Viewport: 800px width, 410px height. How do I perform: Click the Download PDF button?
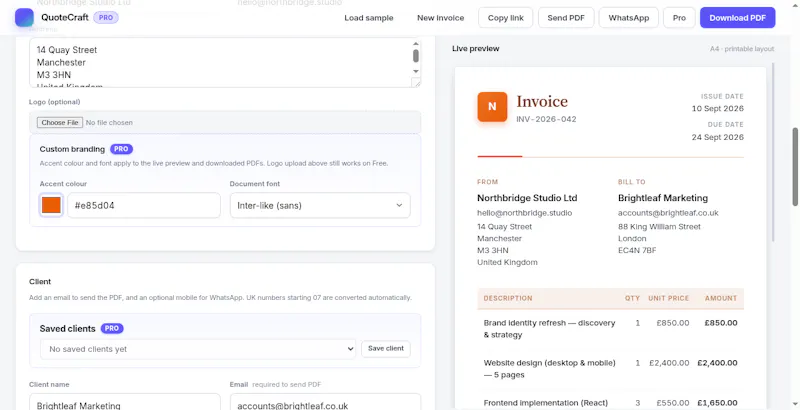737,18
